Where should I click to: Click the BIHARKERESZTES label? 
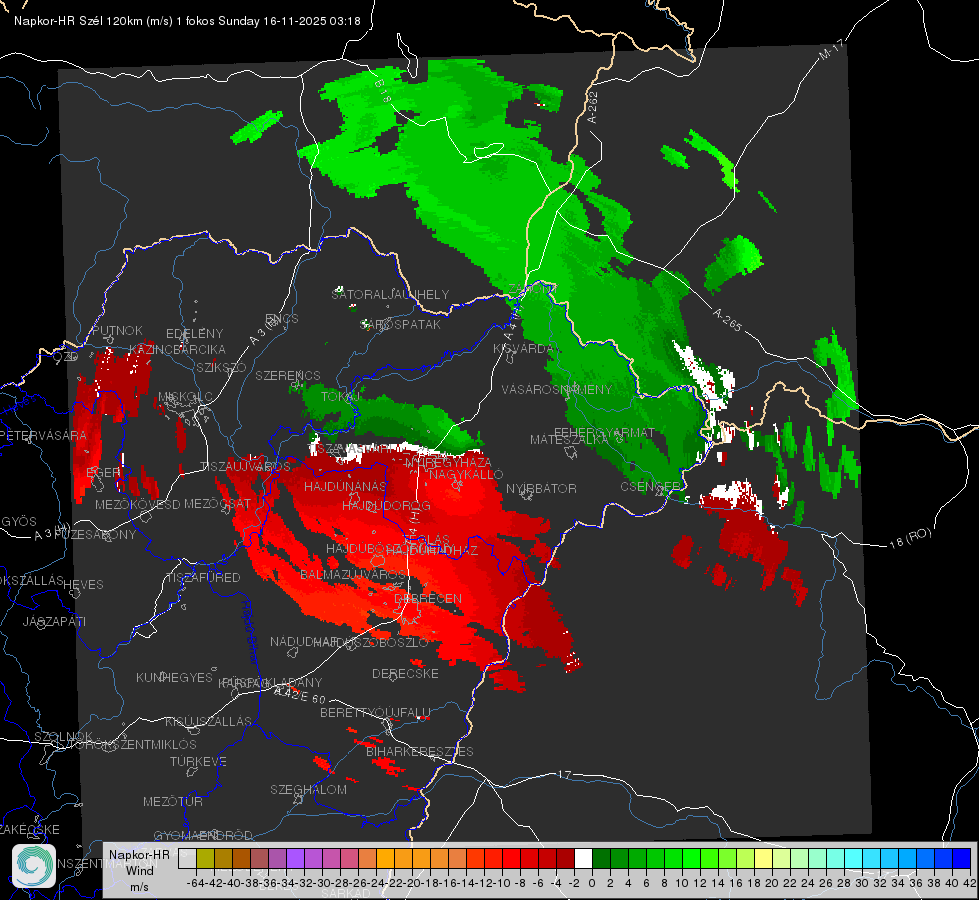point(420,751)
